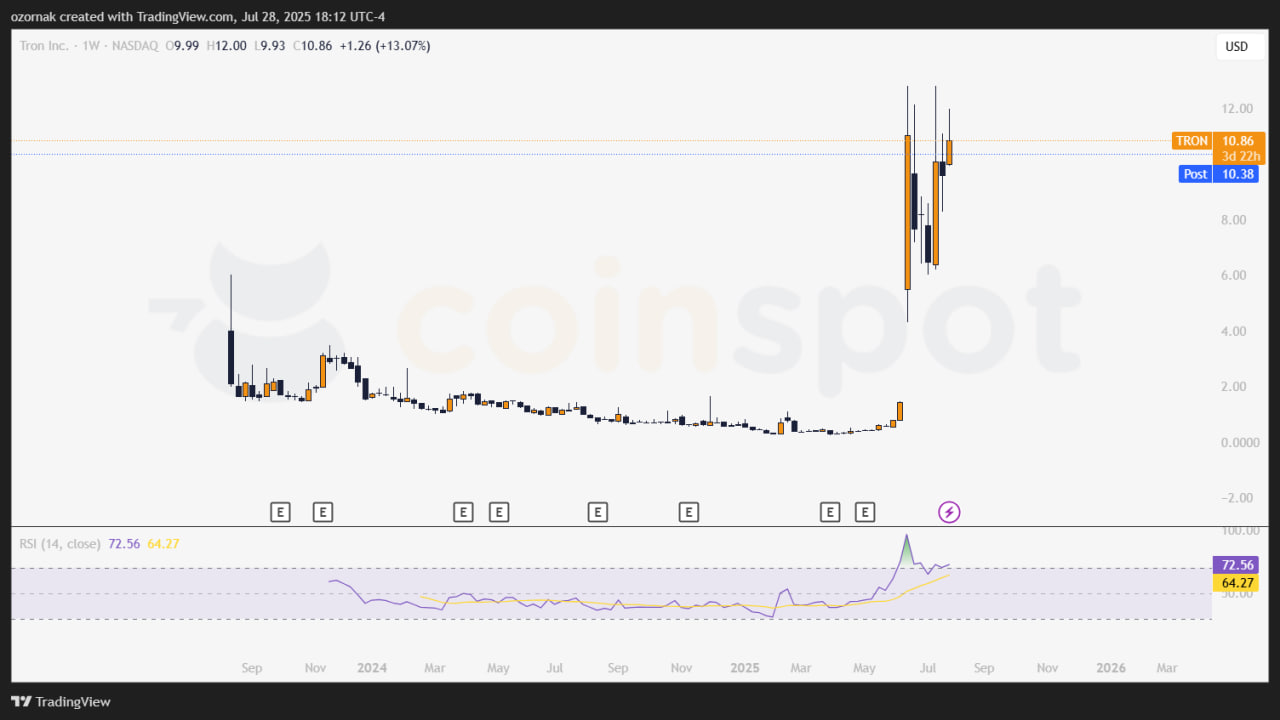Click the yellow 64.27 RSI average value
Image resolution: width=1280 pixels, height=720 pixels.
1236,581
